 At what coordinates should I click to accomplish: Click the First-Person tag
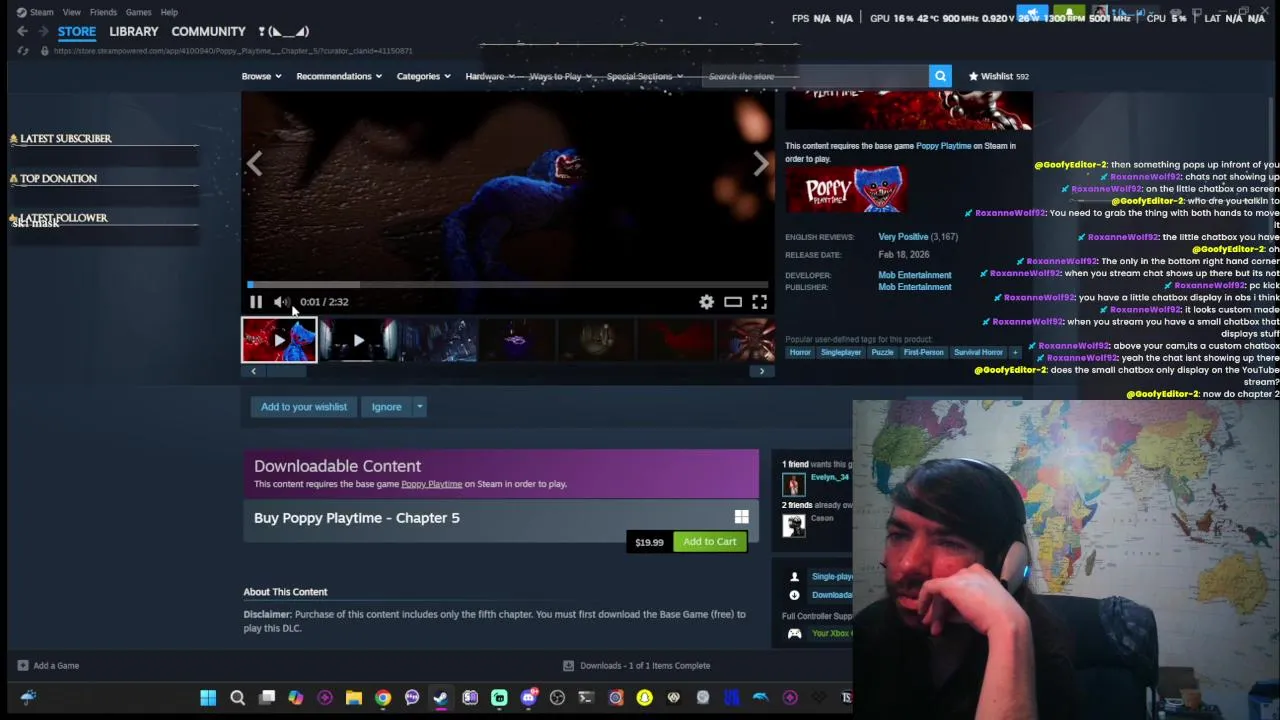pos(923,352)
